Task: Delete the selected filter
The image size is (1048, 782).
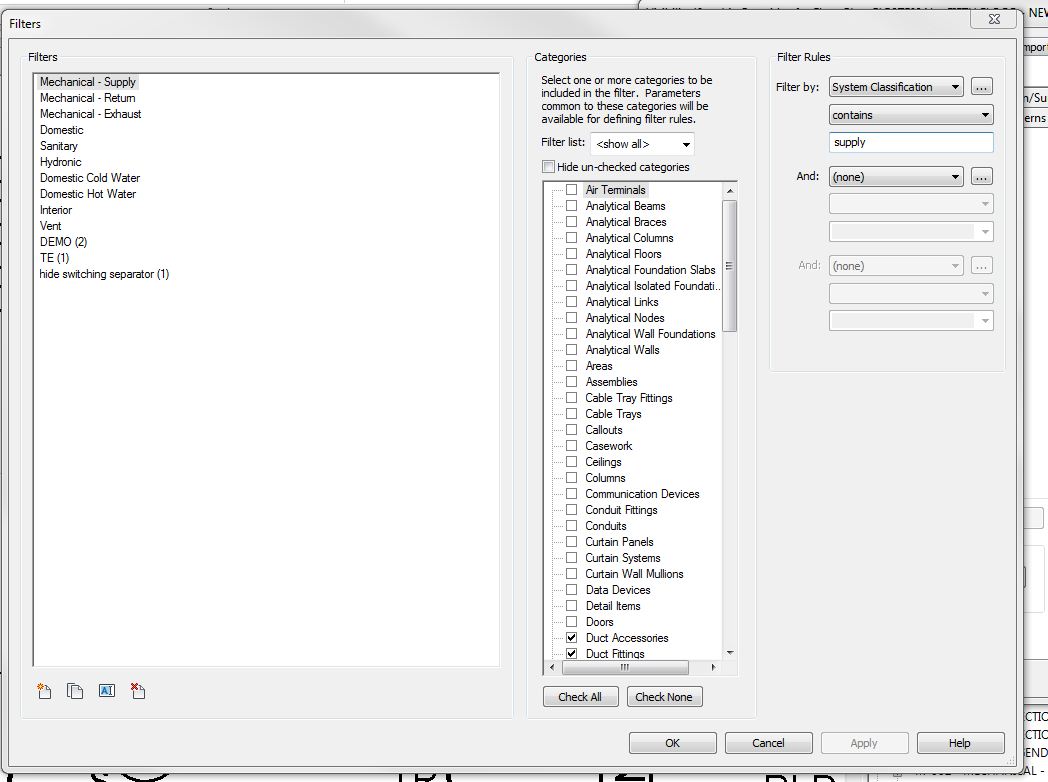Action: click(137, 690)
